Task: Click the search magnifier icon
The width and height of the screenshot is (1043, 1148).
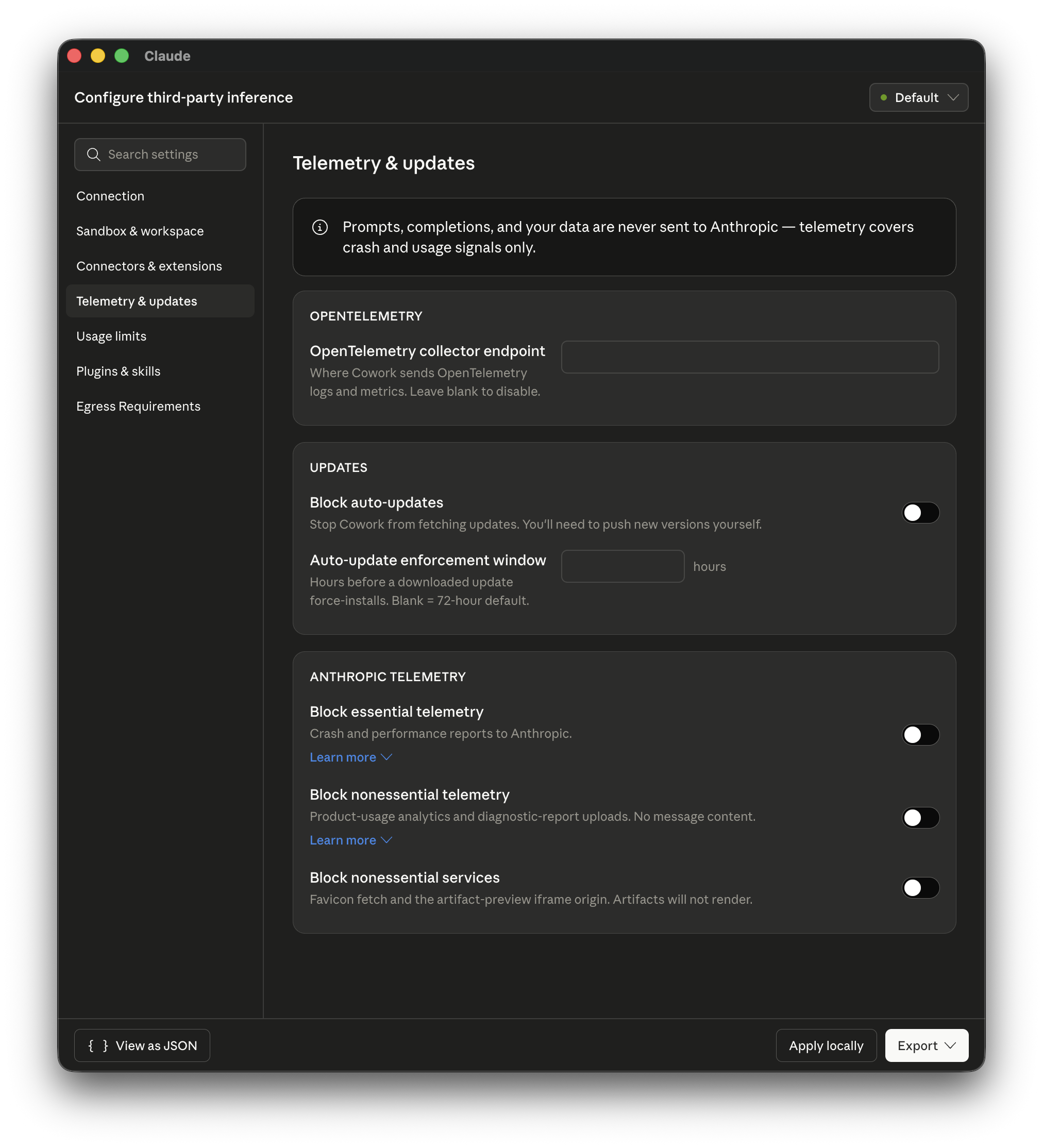Action: 93,154
